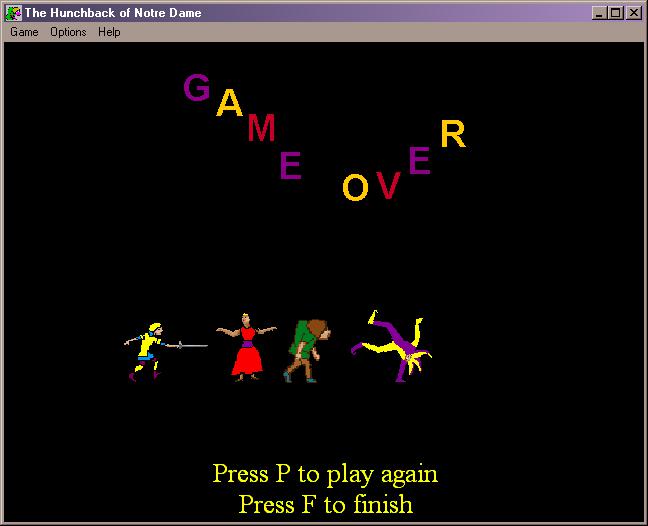Click the yellow letter O
The width and height of the screenshot is (648, 526).
click(355, 187)
